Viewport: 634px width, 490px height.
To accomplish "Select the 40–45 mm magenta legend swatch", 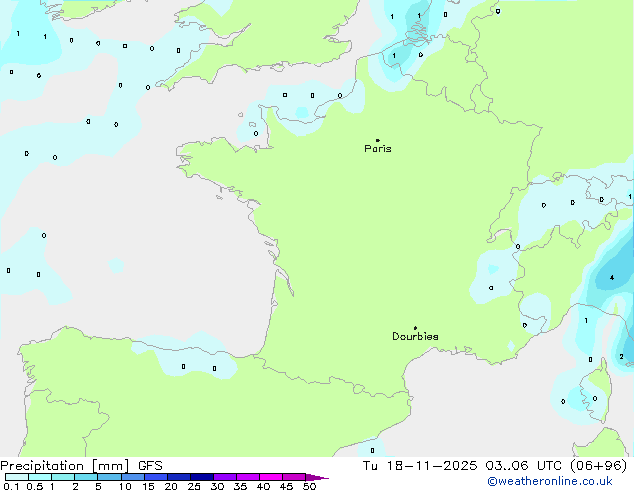I will coord(271,477).
